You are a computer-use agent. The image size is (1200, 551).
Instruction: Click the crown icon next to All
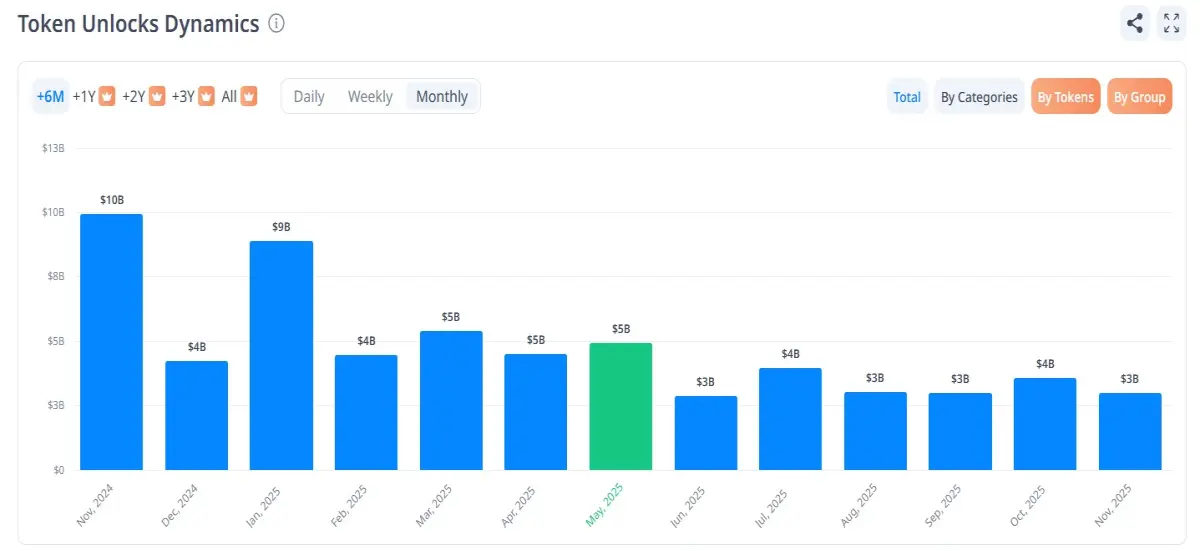pyautogui.click(x=249, y=97)
